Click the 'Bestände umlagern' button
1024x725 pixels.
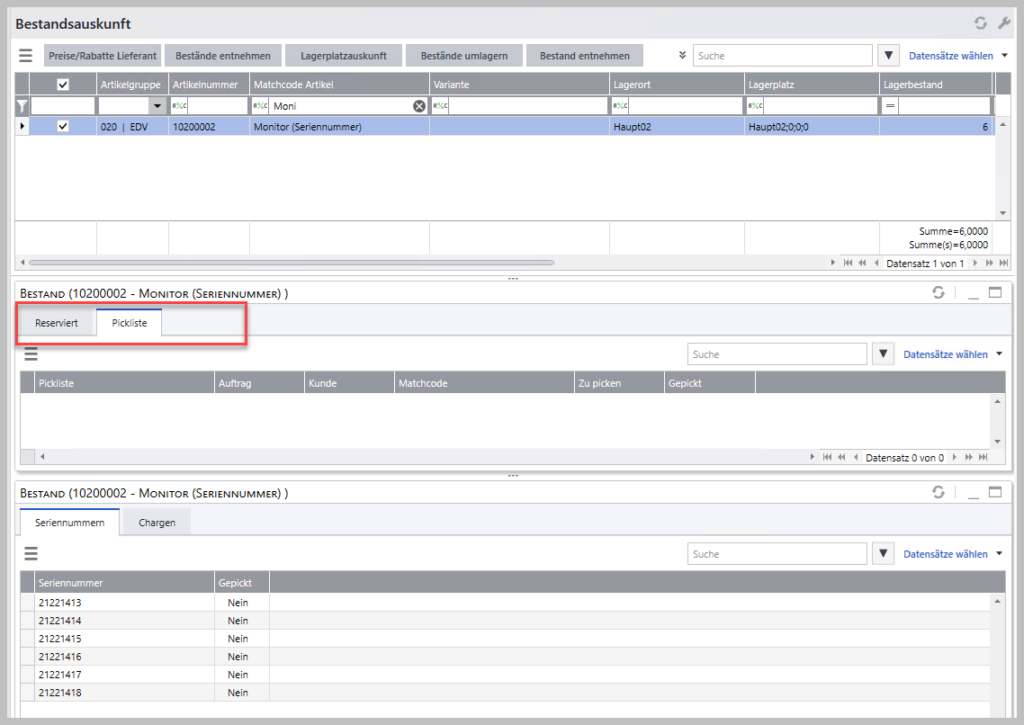[463, 56]
